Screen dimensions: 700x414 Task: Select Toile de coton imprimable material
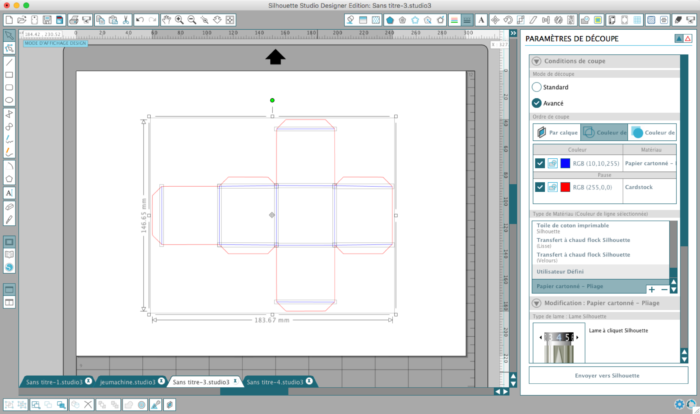click(x=601, y=228)
